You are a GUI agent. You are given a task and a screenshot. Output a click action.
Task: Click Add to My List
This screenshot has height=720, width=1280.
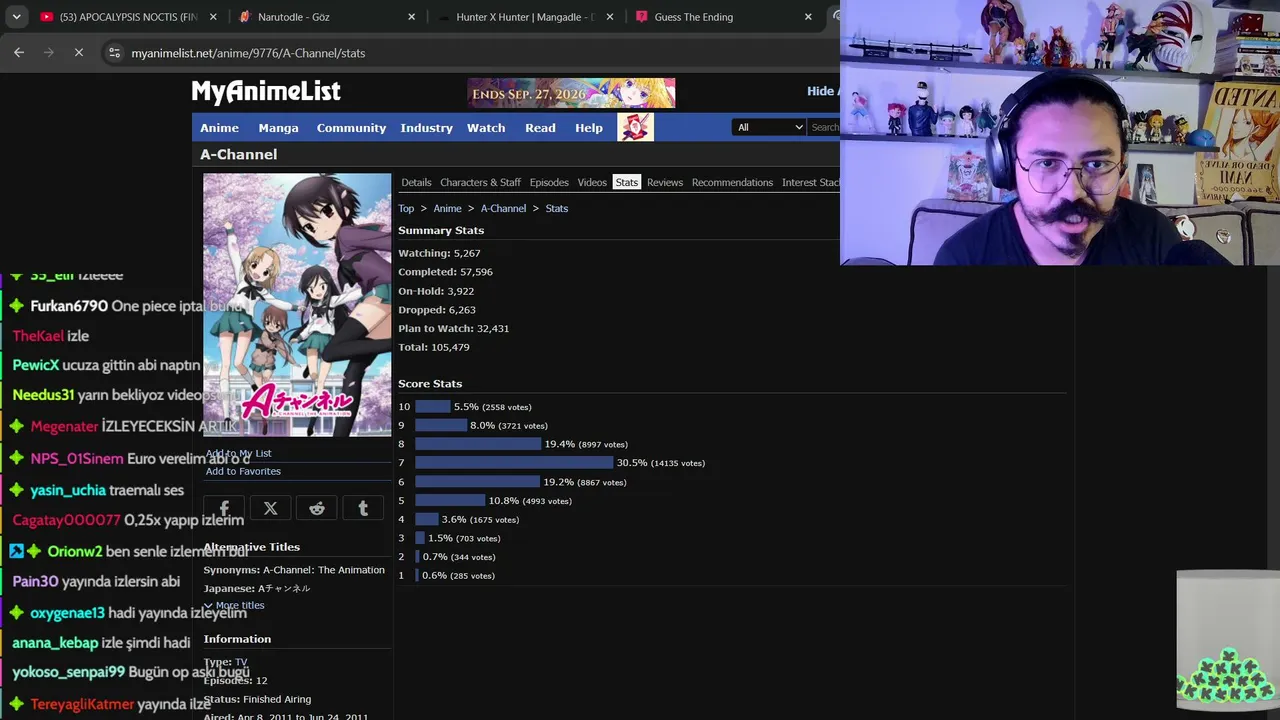[x=238, y=453]
